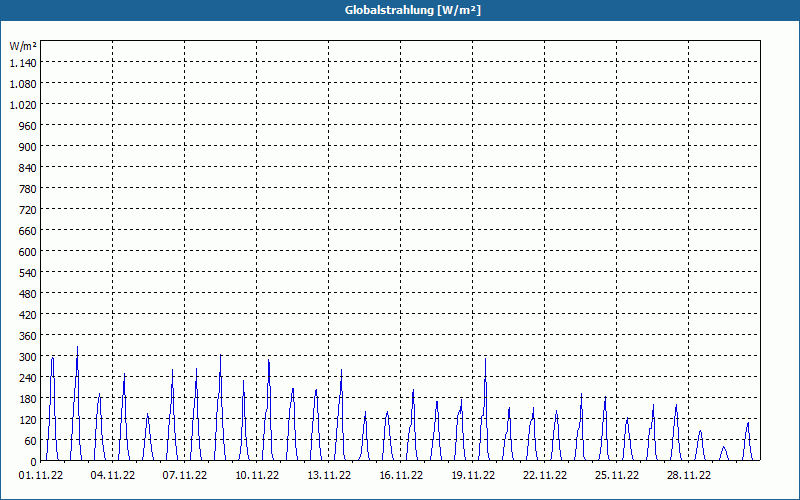The width and height of the screenshot is (800, 500).
Task: Select the 07.11.22 date label
Action: 185,476
